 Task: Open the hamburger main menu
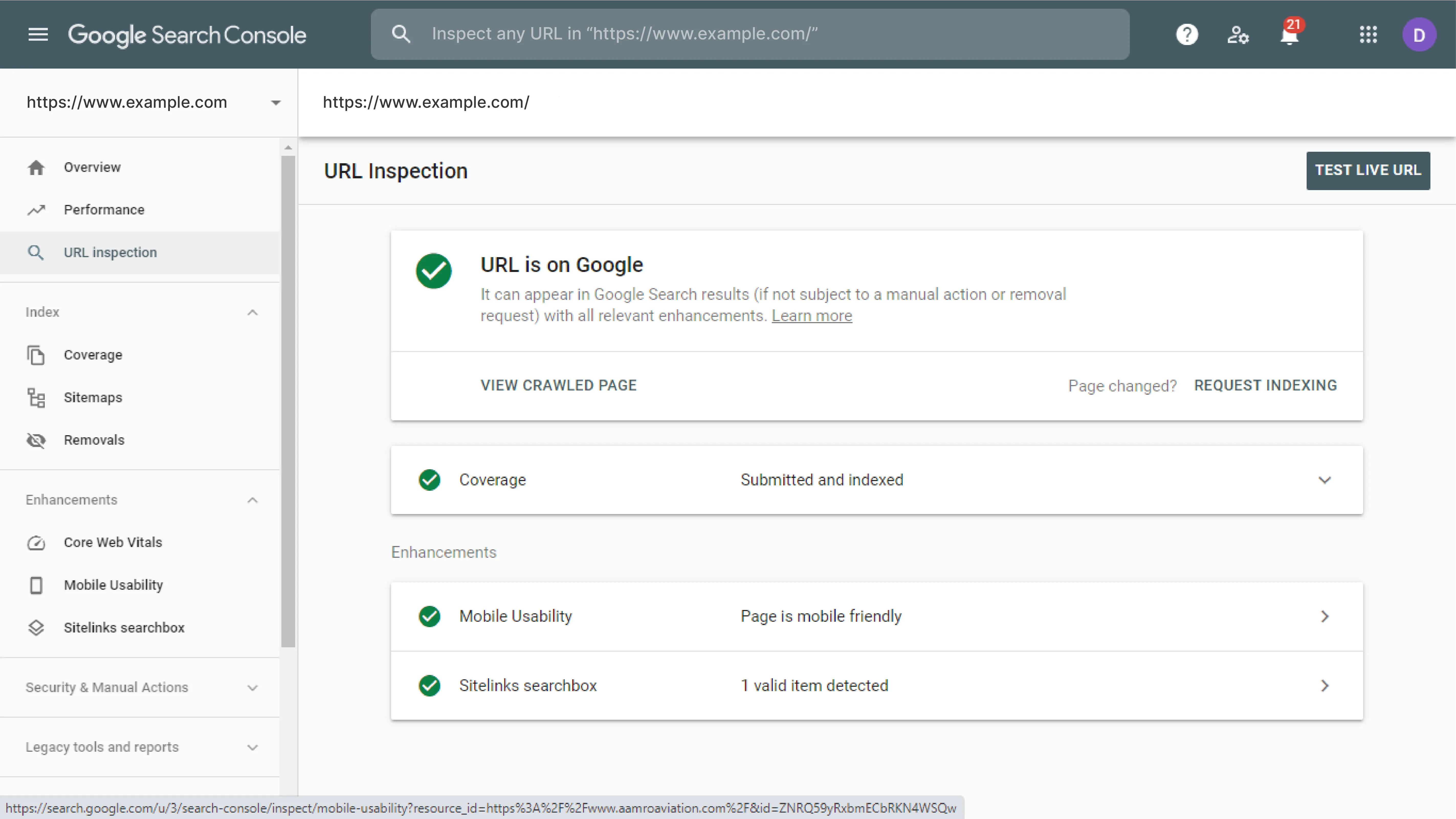pyautogui.click(x=38, y=35)
